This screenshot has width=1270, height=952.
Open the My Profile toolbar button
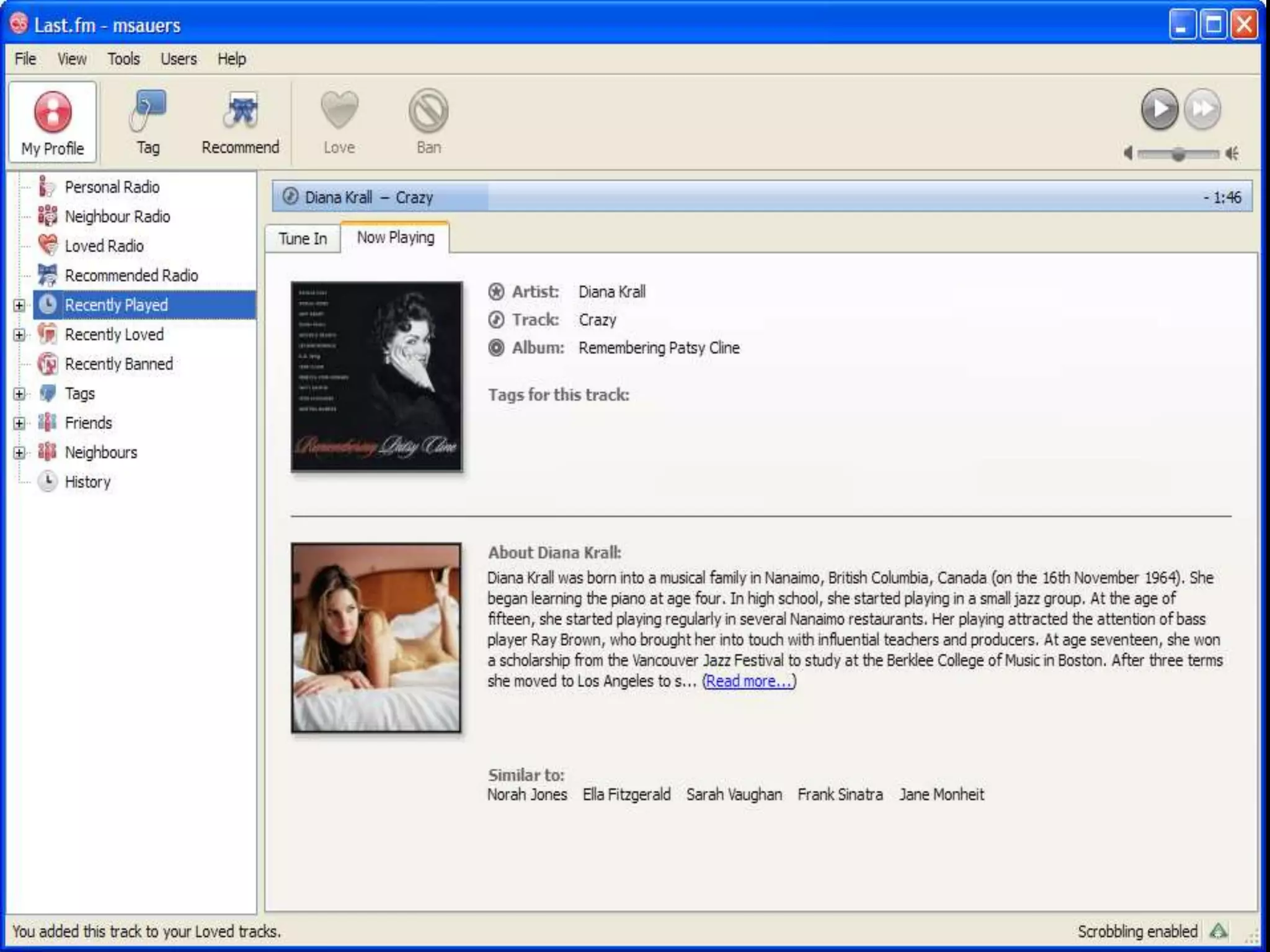(x=53, y=122)
